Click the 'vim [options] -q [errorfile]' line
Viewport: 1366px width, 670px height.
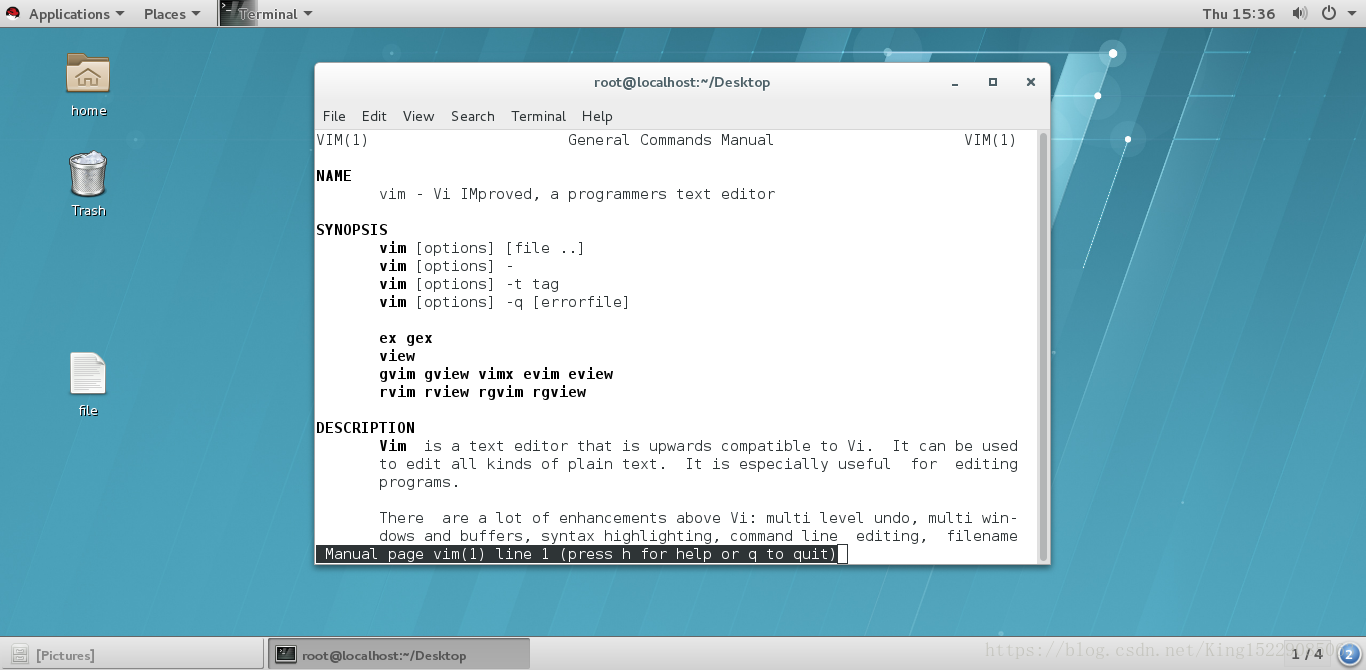(504, 302)
